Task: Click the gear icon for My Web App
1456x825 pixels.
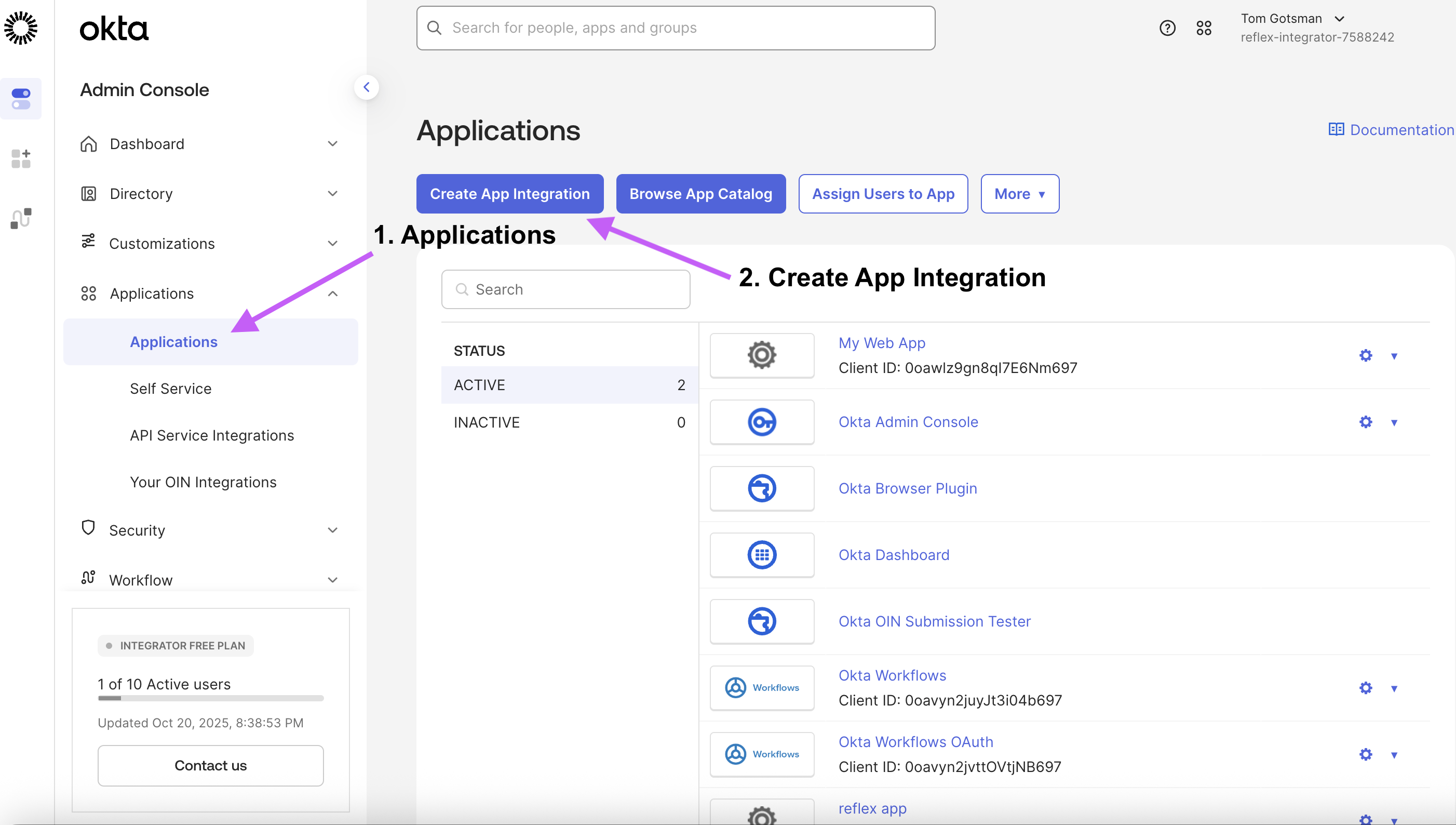Action: (x=1365, y=355)
